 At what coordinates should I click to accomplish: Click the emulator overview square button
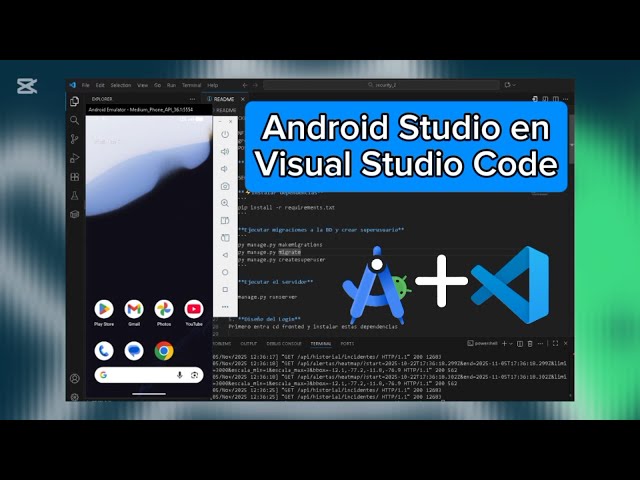click(225, 289)
